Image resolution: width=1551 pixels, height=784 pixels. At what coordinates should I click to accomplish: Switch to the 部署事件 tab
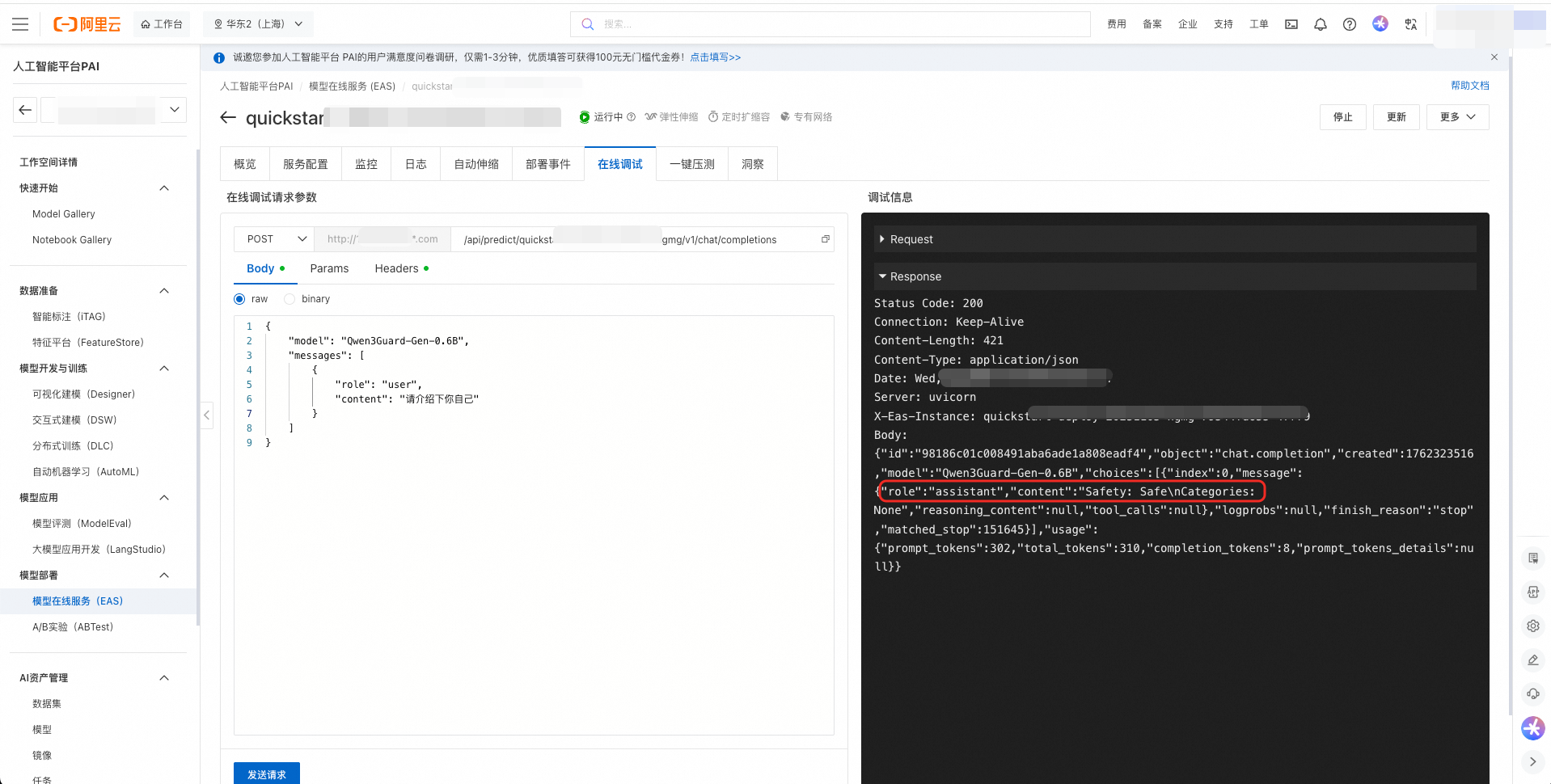click(548, 164)
